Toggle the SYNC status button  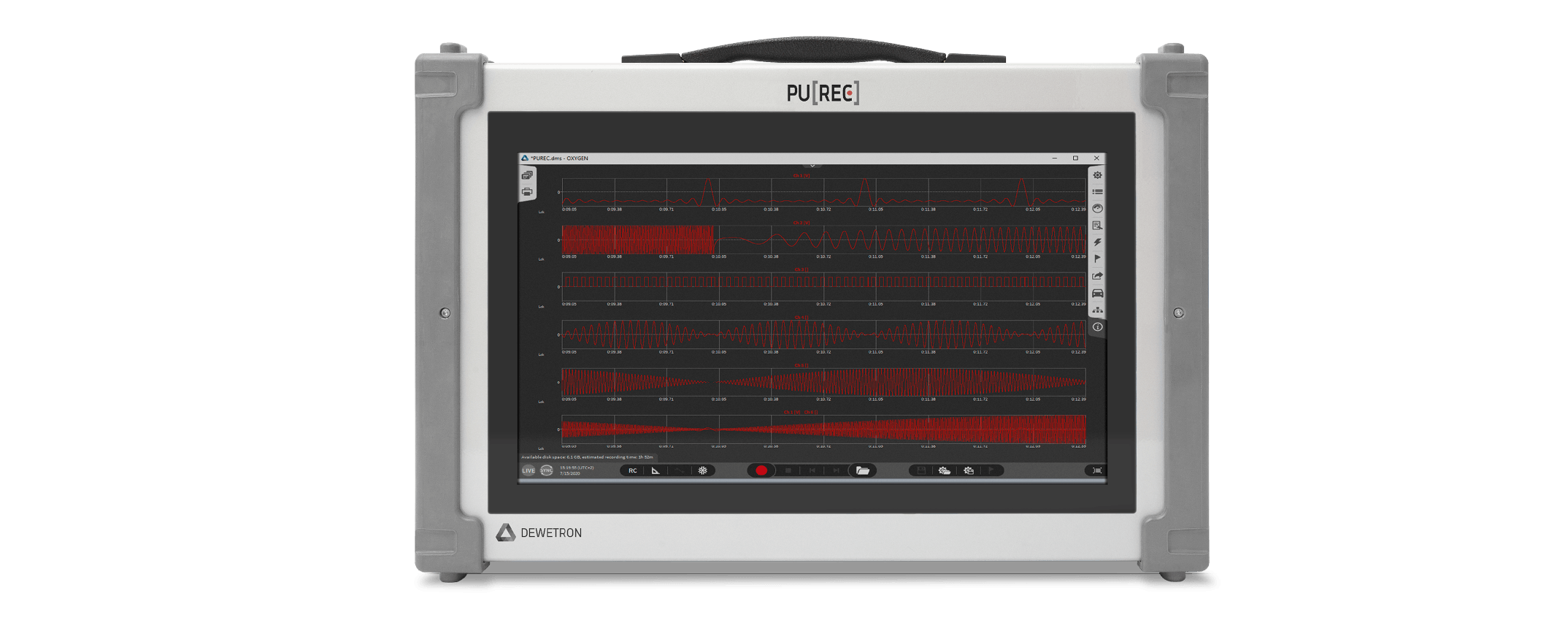[546, 471]
